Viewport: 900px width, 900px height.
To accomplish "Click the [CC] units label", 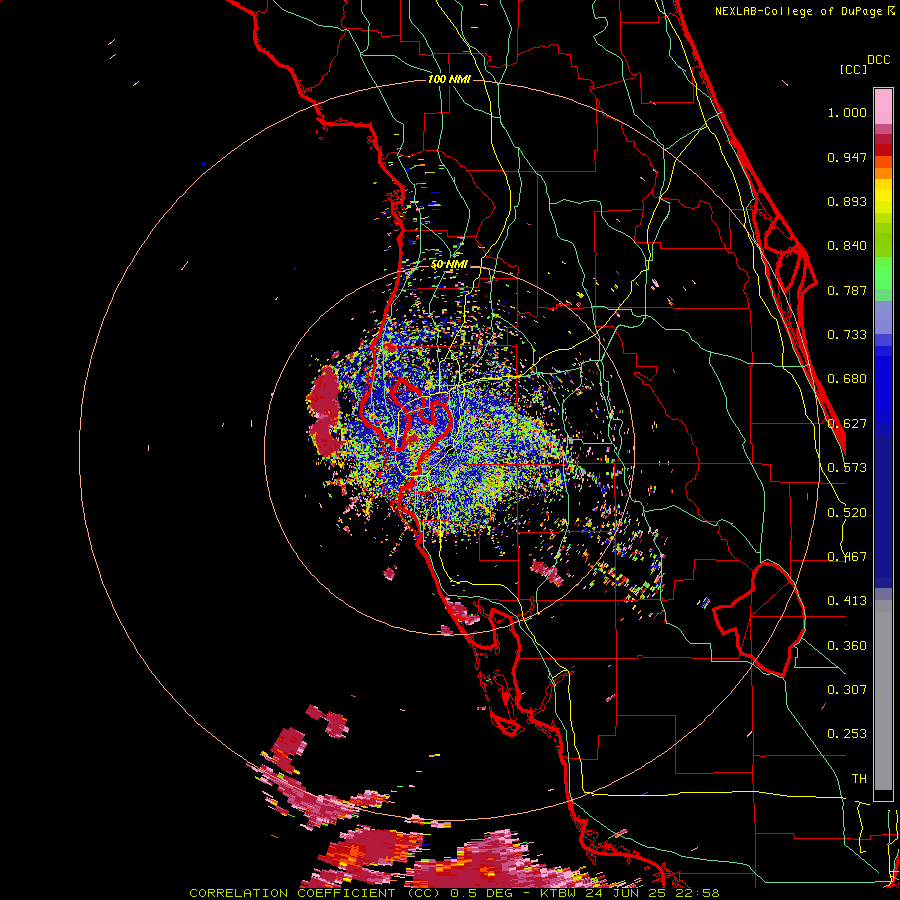I will 853,69.
